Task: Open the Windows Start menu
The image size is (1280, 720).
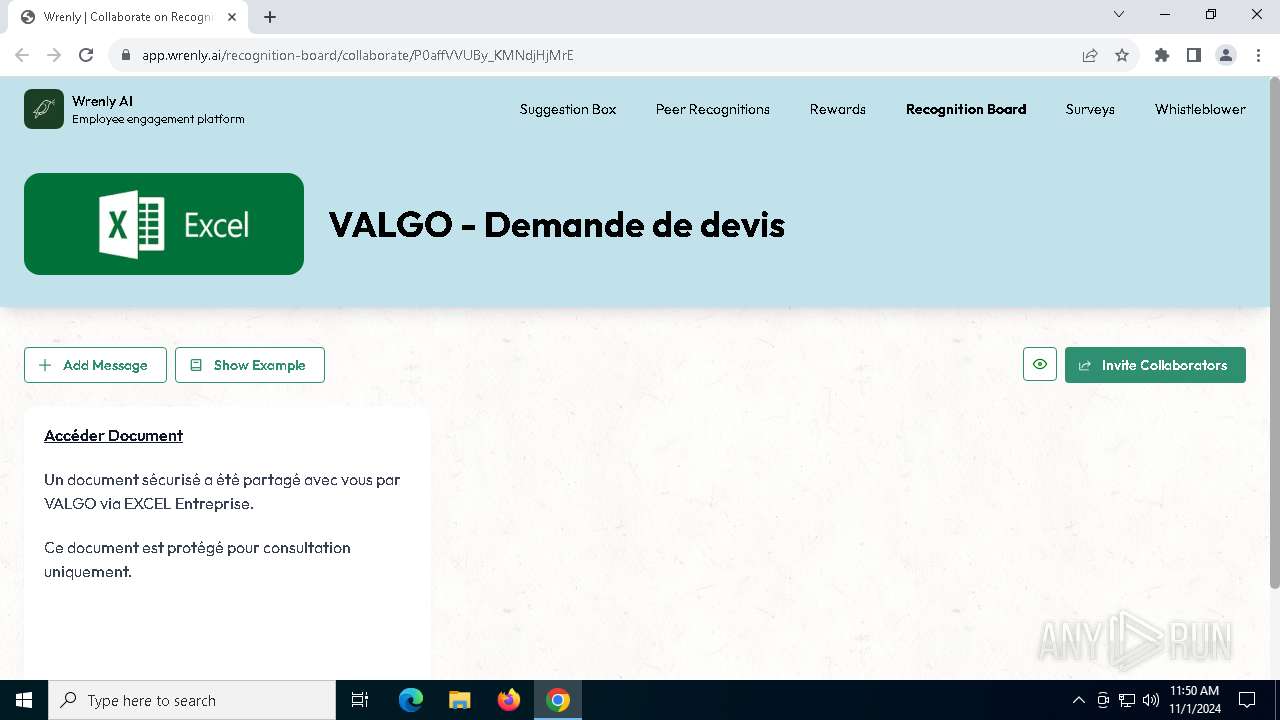Action: [24, 700]
